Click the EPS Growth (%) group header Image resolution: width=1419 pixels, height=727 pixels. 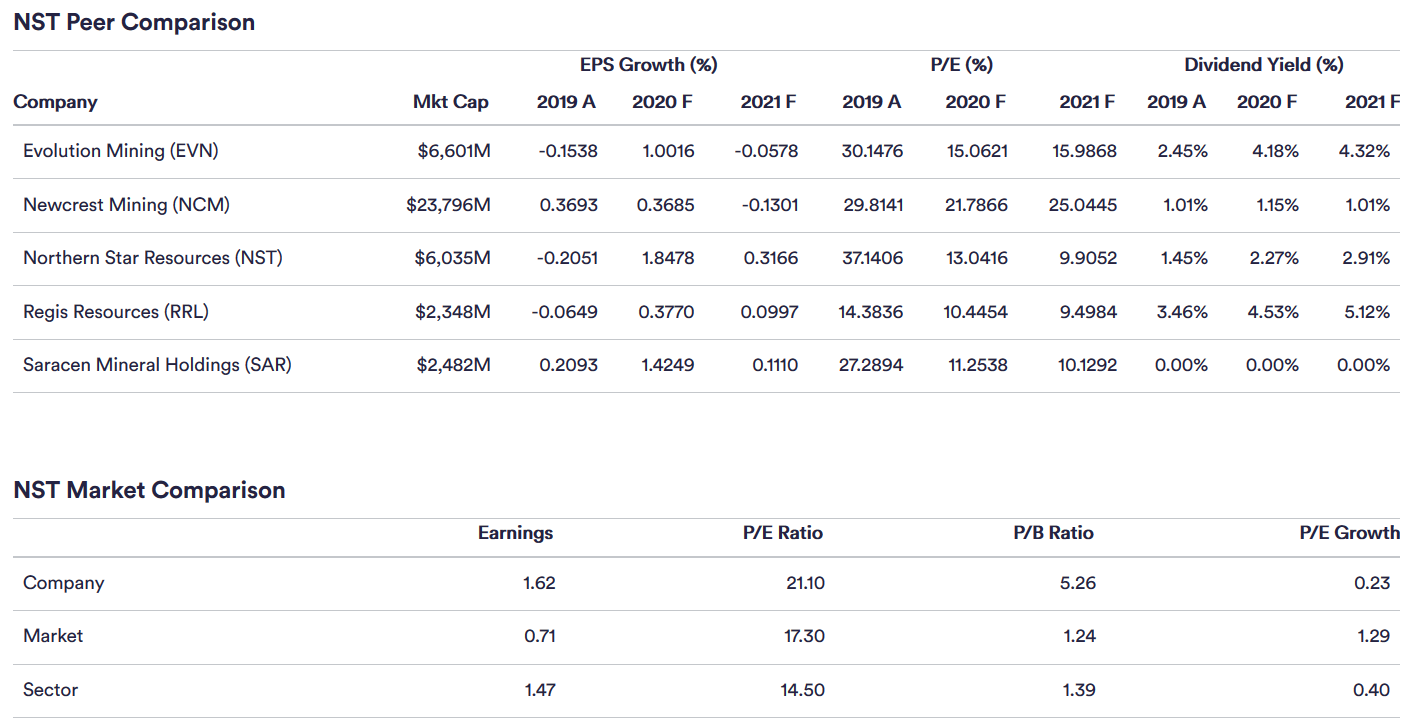click(649, 65)
